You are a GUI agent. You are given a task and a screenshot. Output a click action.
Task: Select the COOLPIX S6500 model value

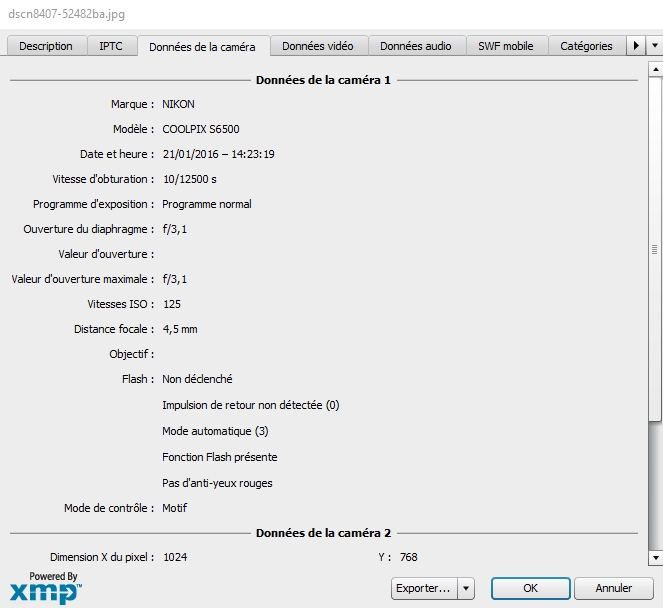click(201, 129)
